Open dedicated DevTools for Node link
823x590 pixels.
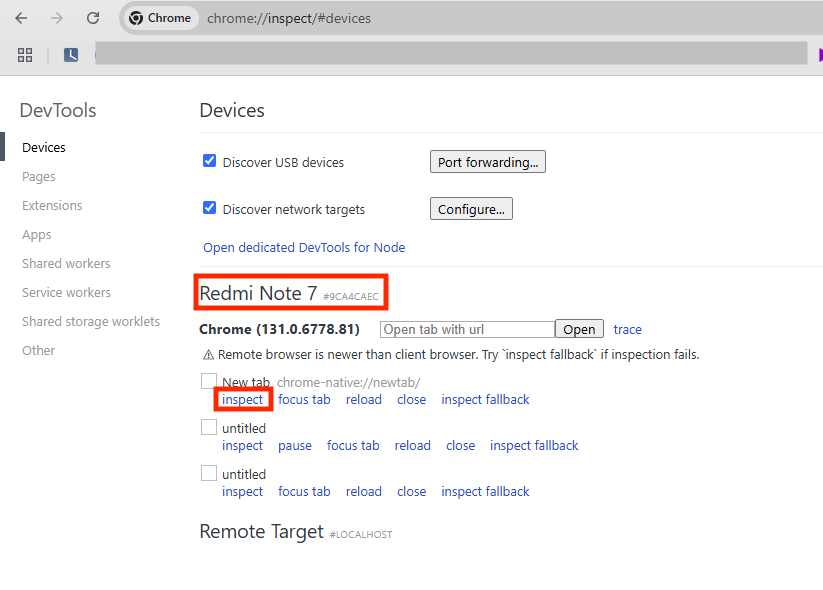click(x=304, y=247)
